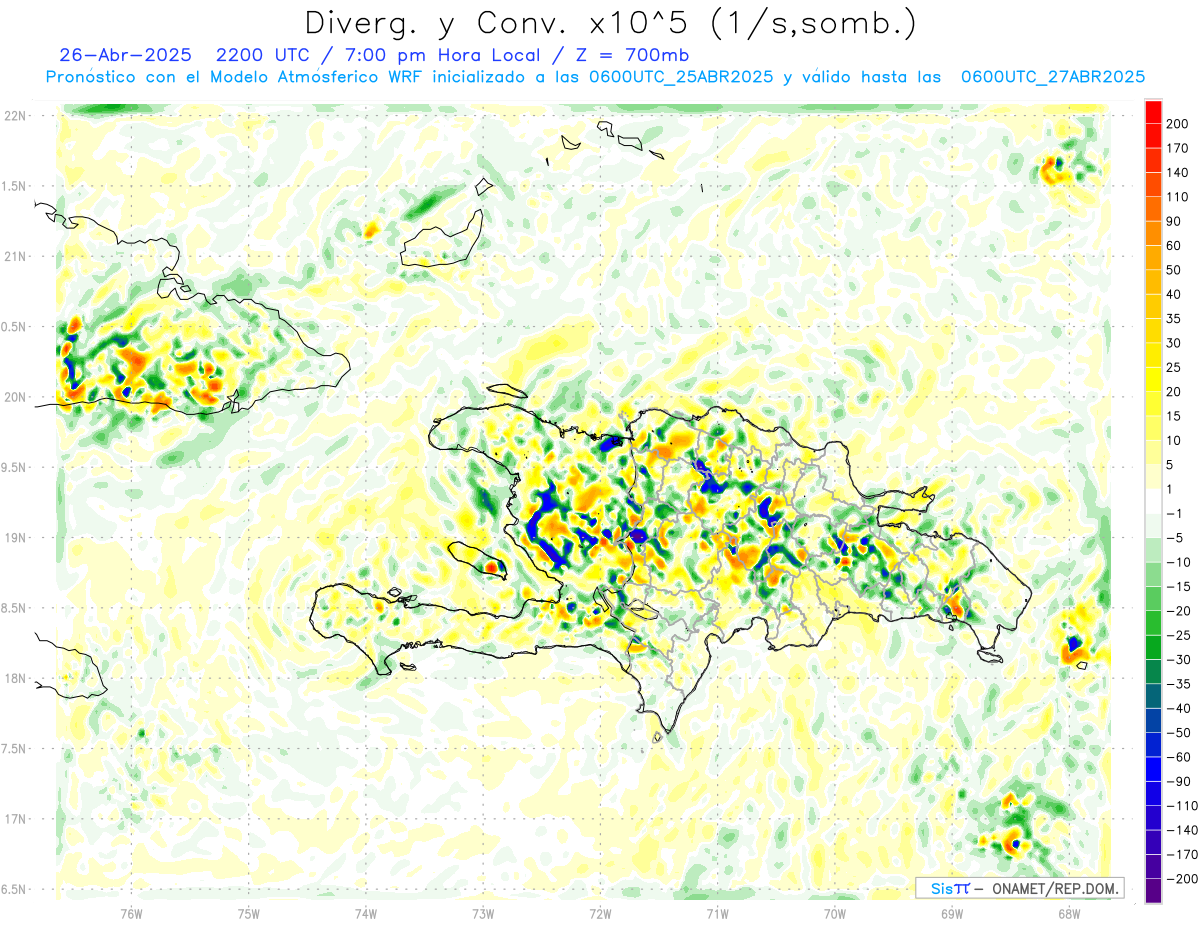This screenshot has height=927, width=1200.
Task: Click the '76W' longitude axis label
Action: click(131, 913)
